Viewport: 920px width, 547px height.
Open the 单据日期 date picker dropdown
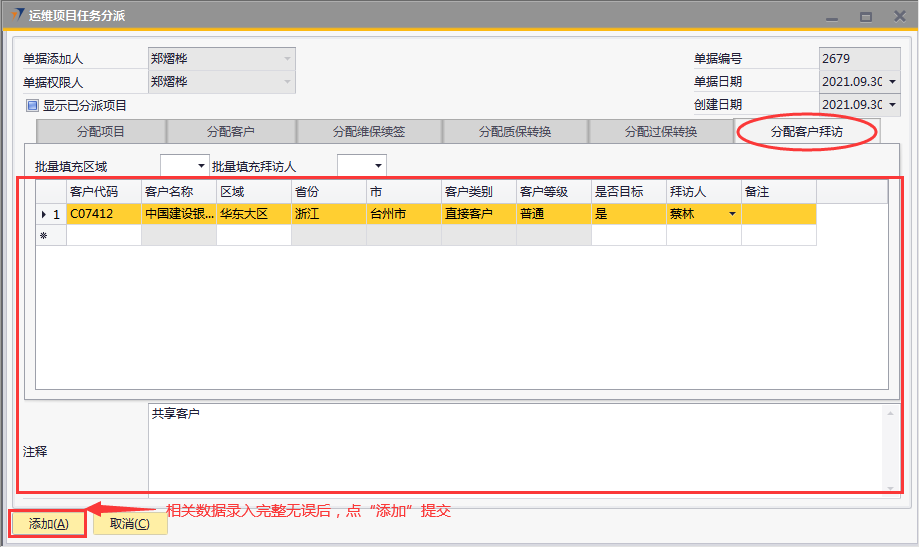coord(891,82)
